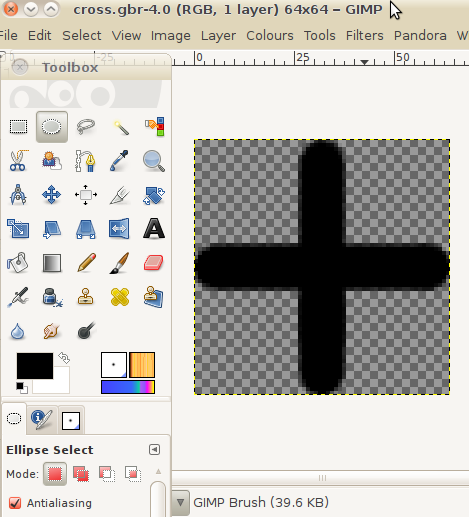Select the Paths tool

pos(86,161)
